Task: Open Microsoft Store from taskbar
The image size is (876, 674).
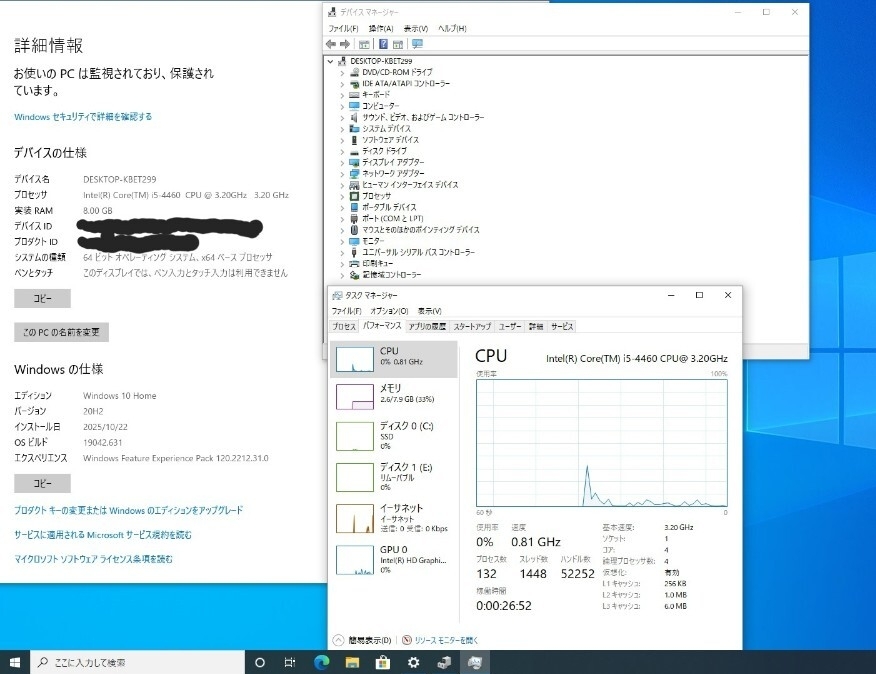Action: point(383,662)
